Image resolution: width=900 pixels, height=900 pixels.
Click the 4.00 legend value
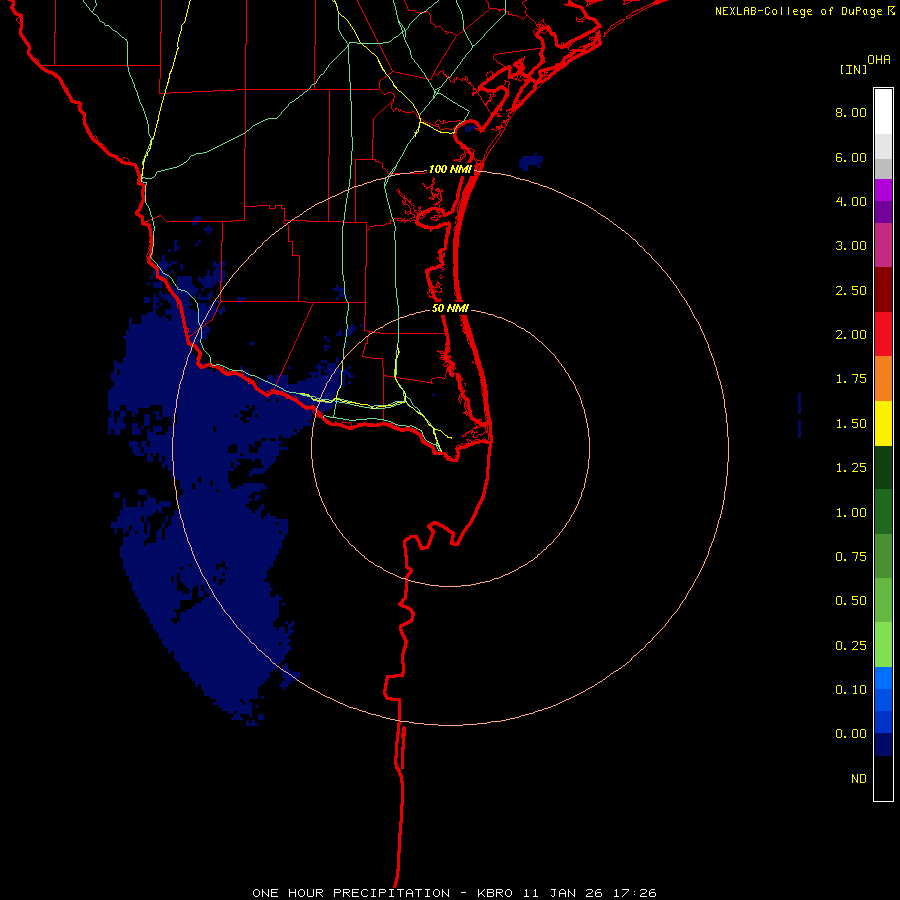click(851, 201)
